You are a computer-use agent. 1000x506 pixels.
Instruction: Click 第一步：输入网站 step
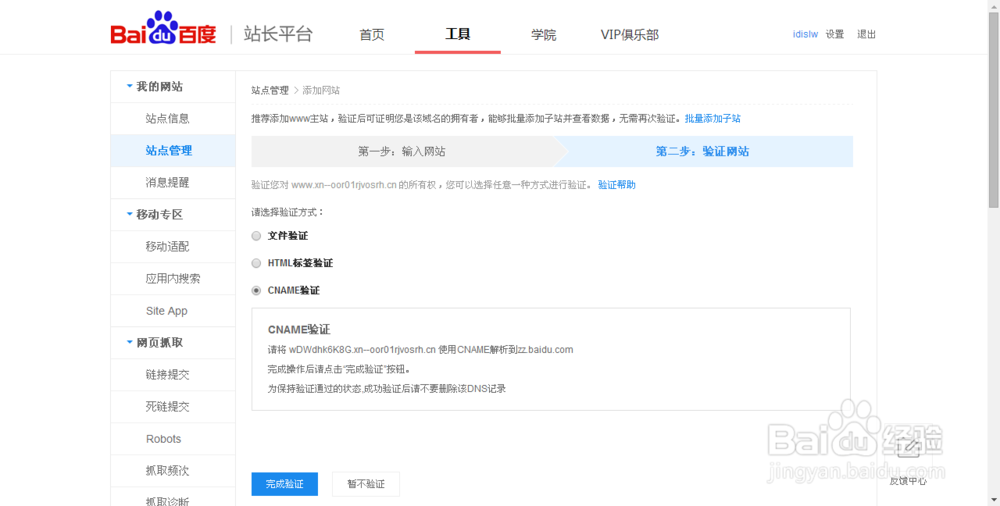point(402,151)
